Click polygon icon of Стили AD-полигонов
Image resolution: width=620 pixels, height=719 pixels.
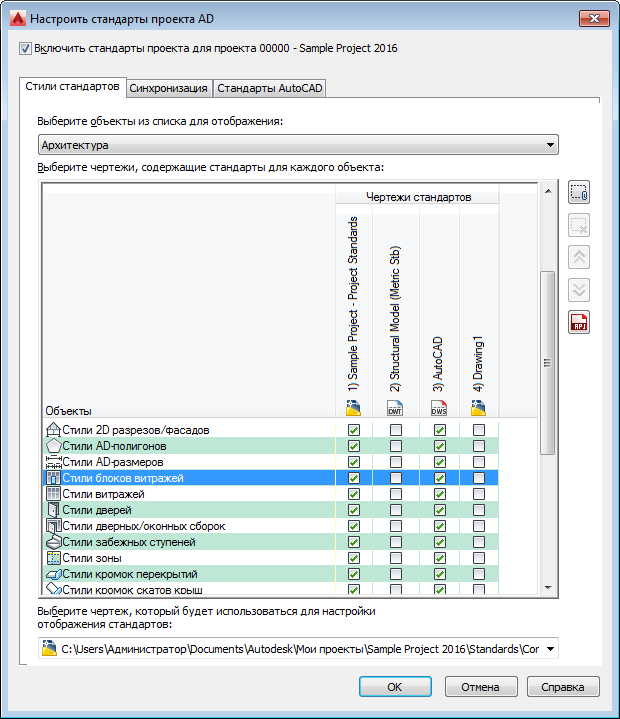tap(53, 446)
